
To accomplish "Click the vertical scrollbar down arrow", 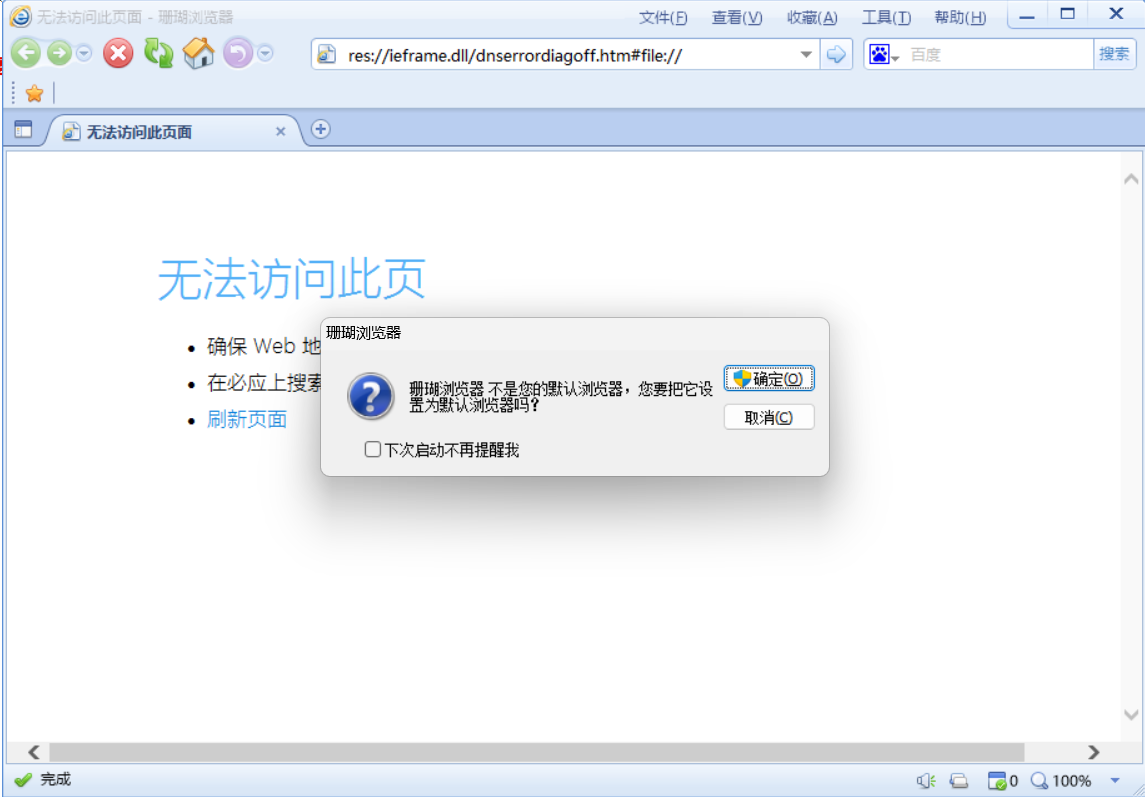I will (1131, 714).
